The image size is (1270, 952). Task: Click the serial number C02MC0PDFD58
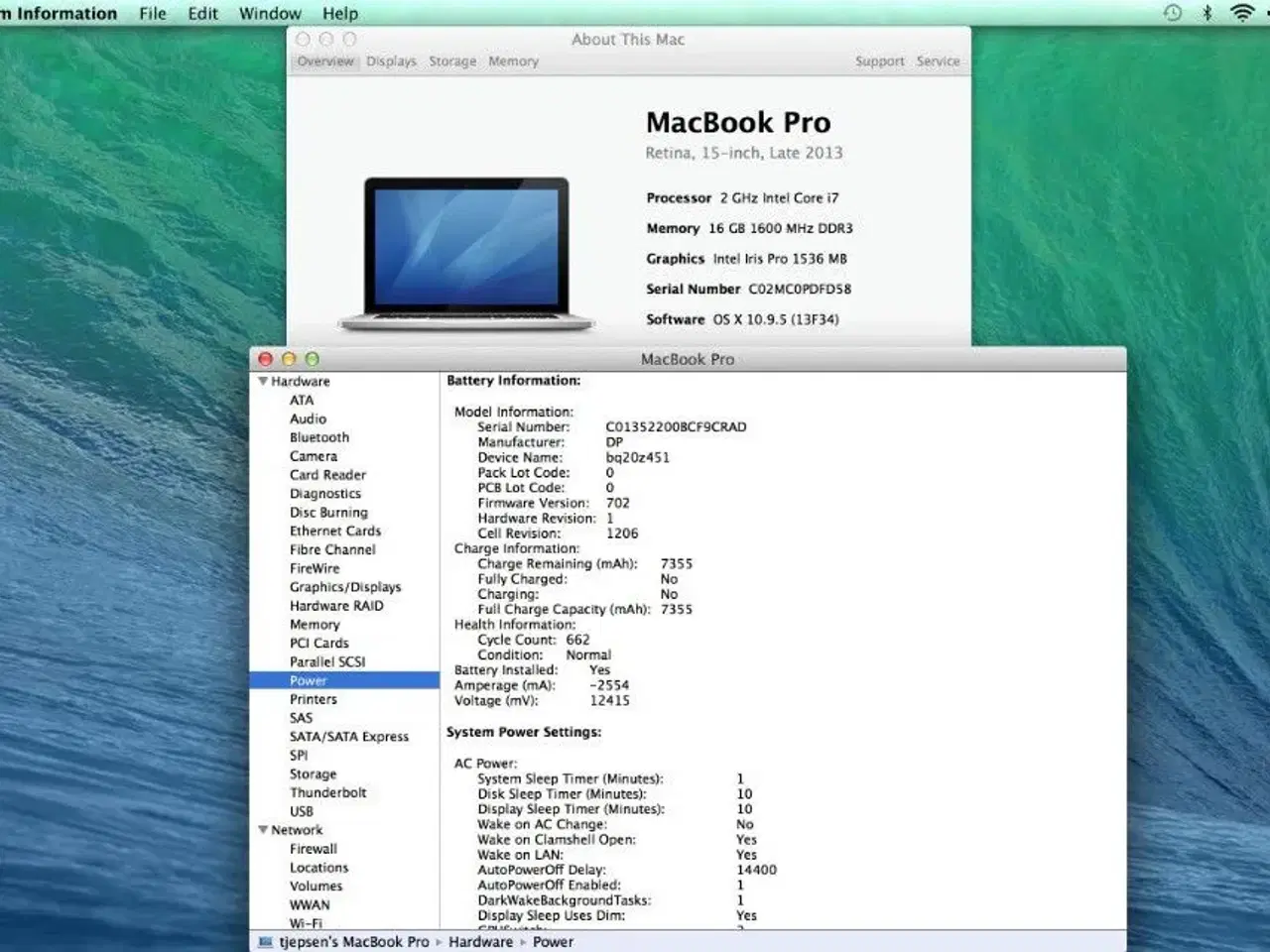(800, 290)
